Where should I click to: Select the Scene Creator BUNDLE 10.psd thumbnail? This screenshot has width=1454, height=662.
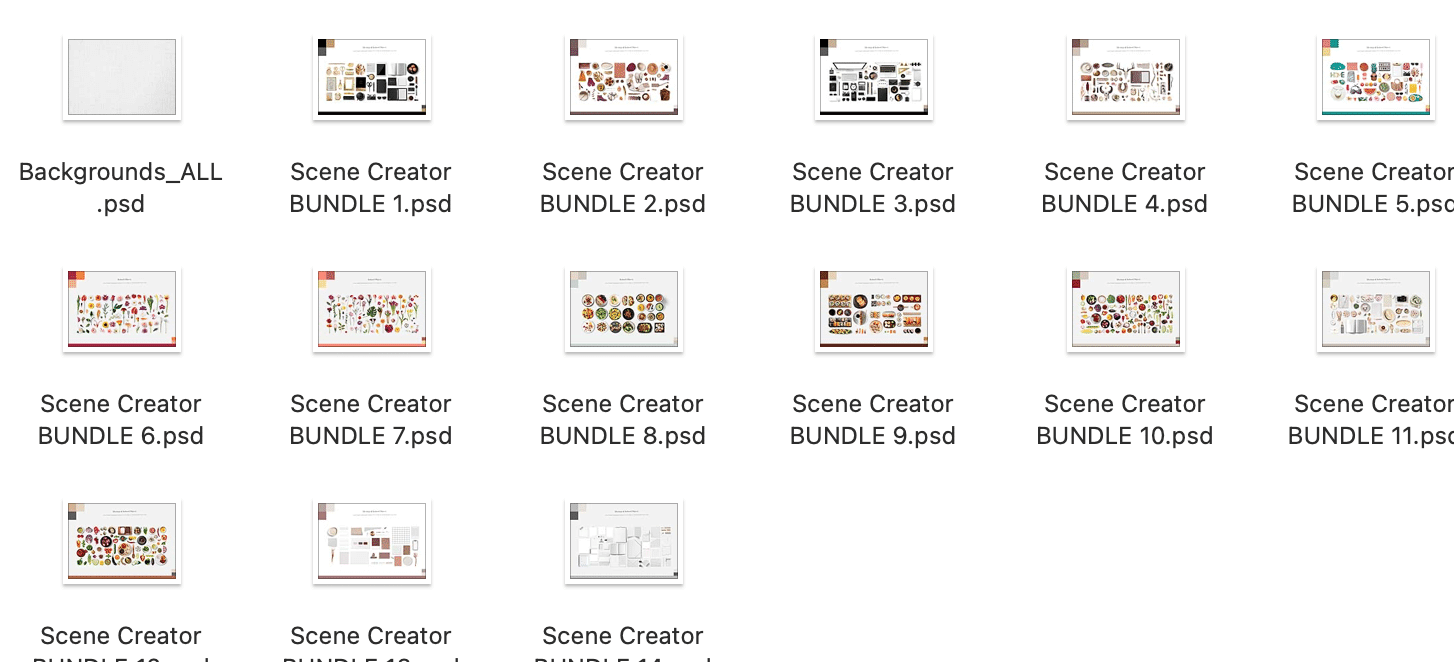1126,309
